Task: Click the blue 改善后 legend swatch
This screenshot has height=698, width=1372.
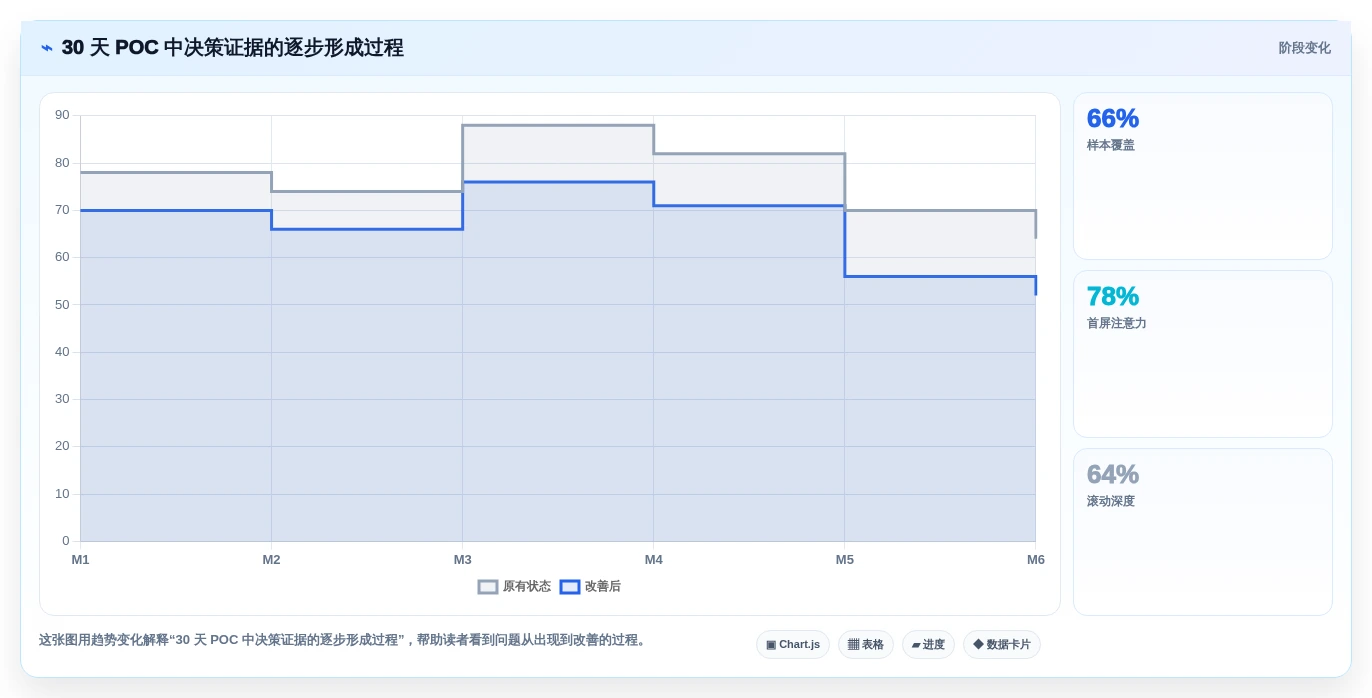Action: (570, 587)
